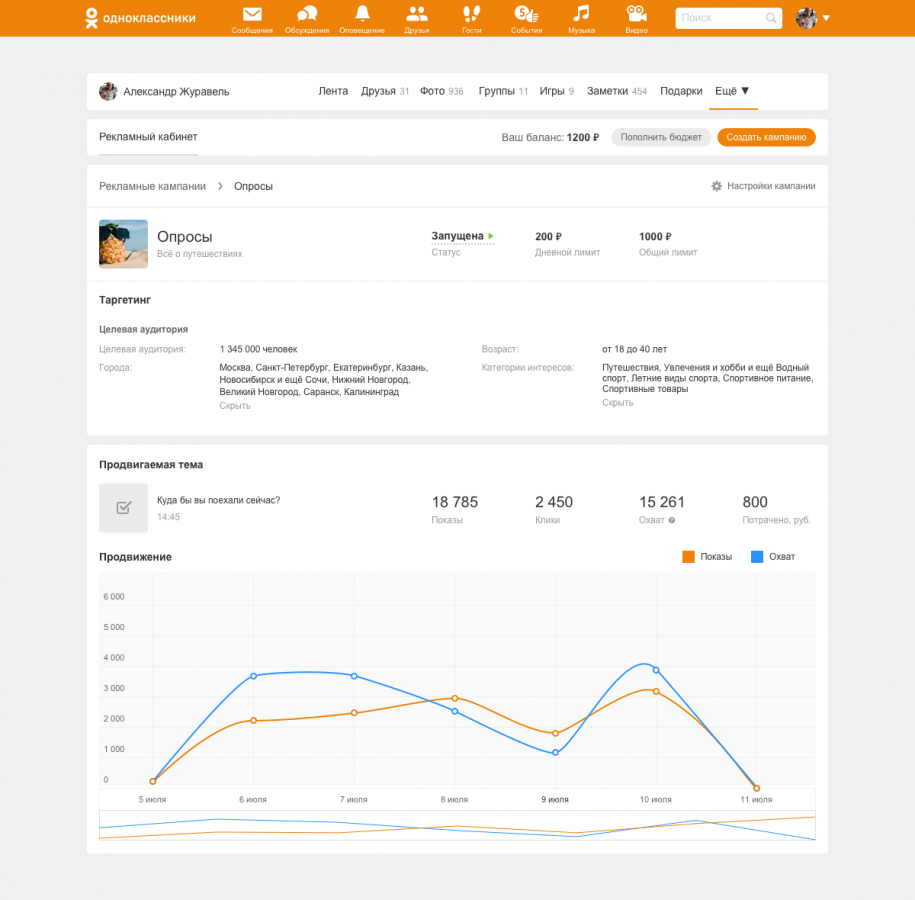915x900 pixels.
Task: Open the Лента tab
Action: coord(333,91)
